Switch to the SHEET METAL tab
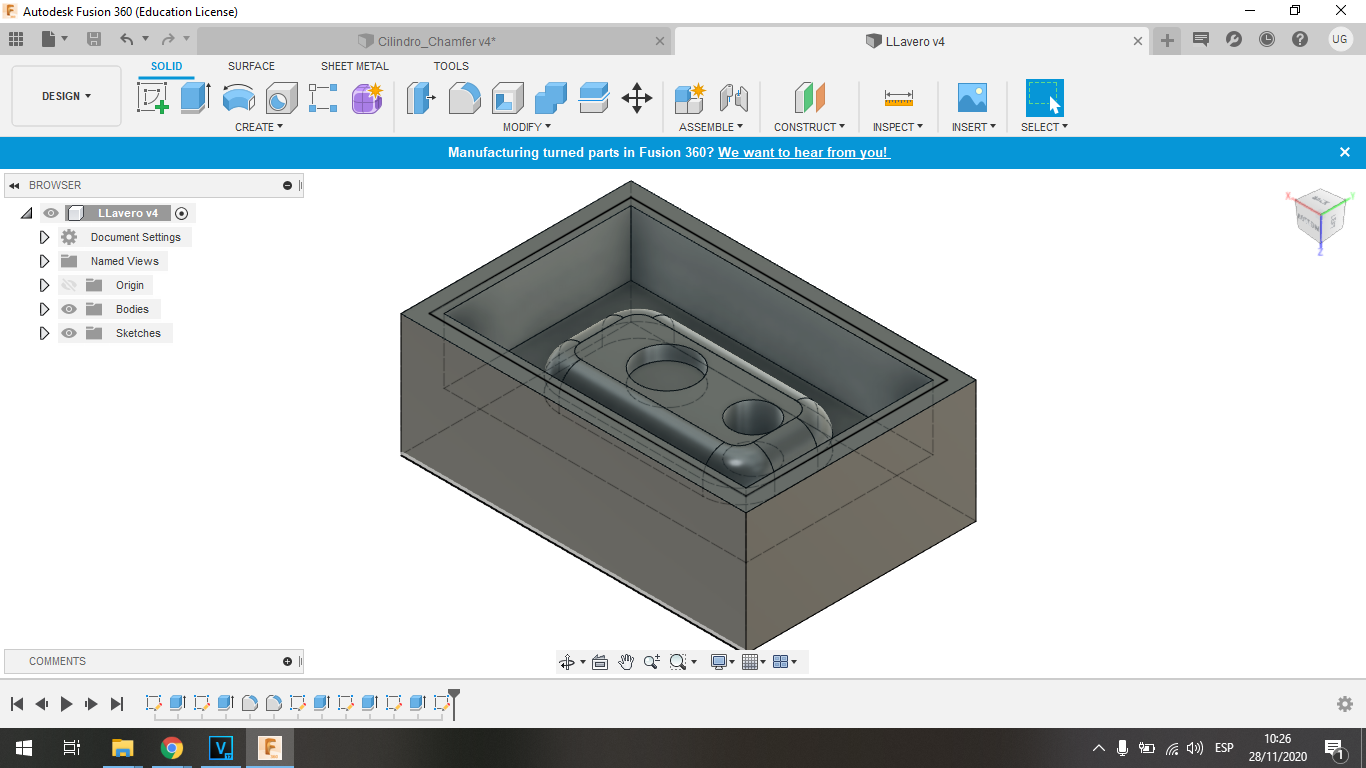1366x768 pixels. point(355,66)
